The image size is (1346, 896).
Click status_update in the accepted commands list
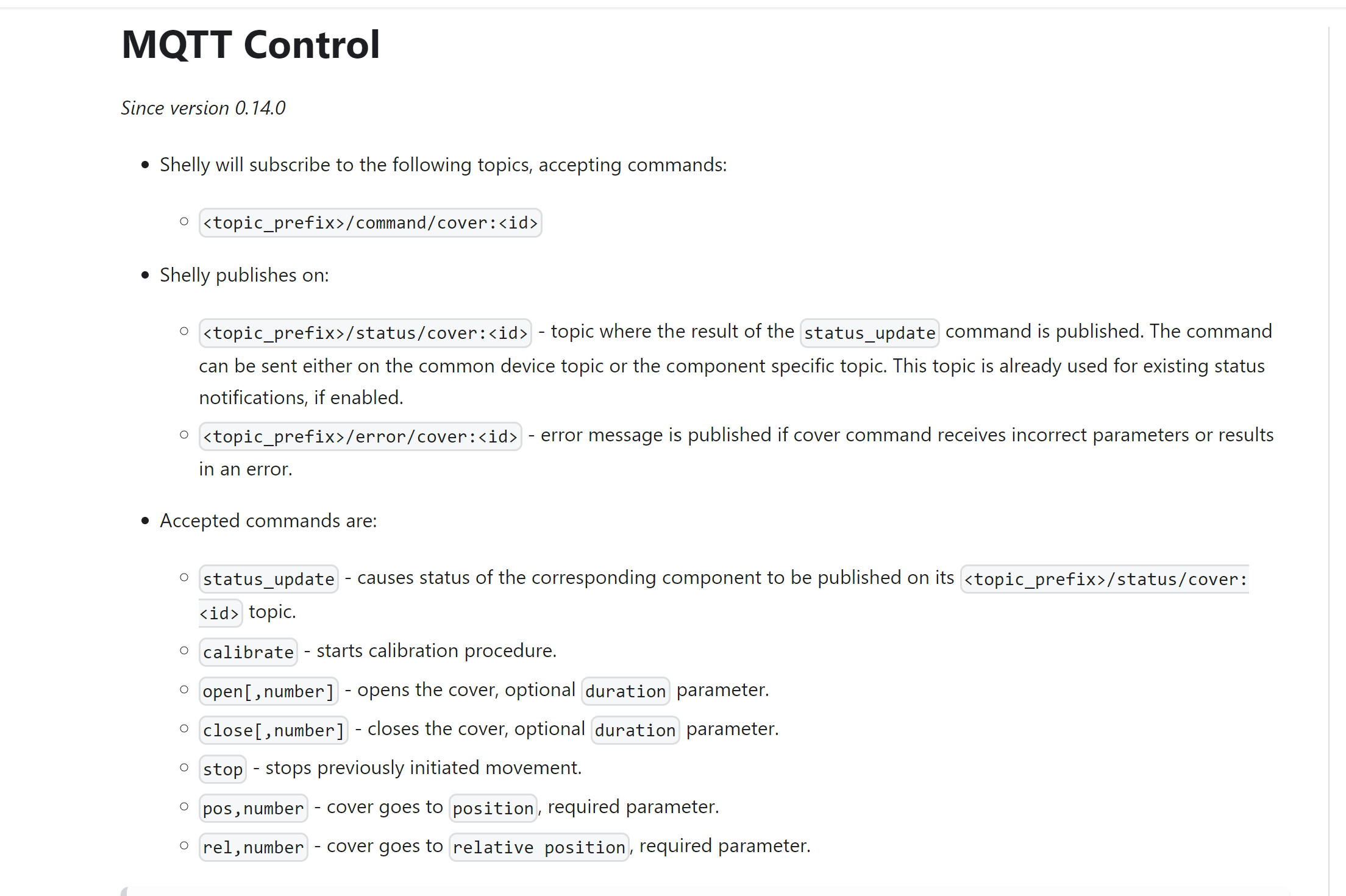pyautogui.click(x=268, y=579)
